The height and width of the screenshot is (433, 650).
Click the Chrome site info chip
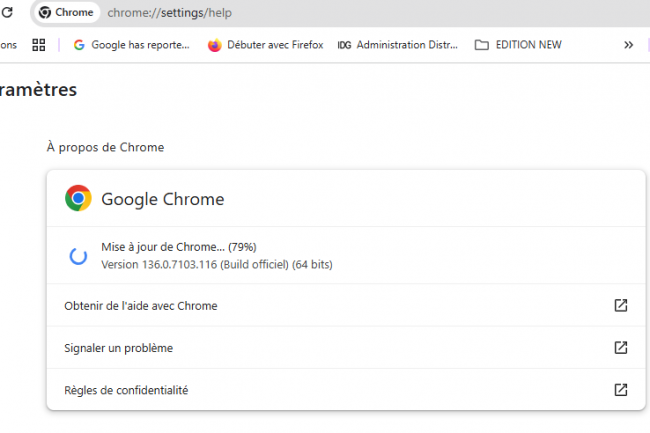click(67, 13)
